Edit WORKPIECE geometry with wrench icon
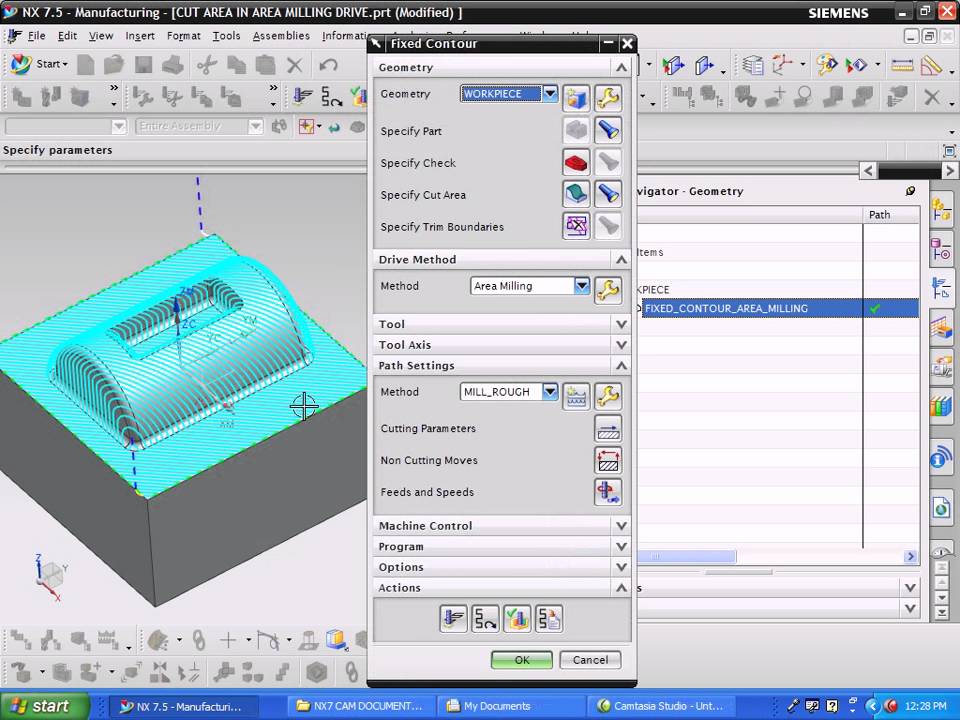960x720 pixels. coord(608,98)
